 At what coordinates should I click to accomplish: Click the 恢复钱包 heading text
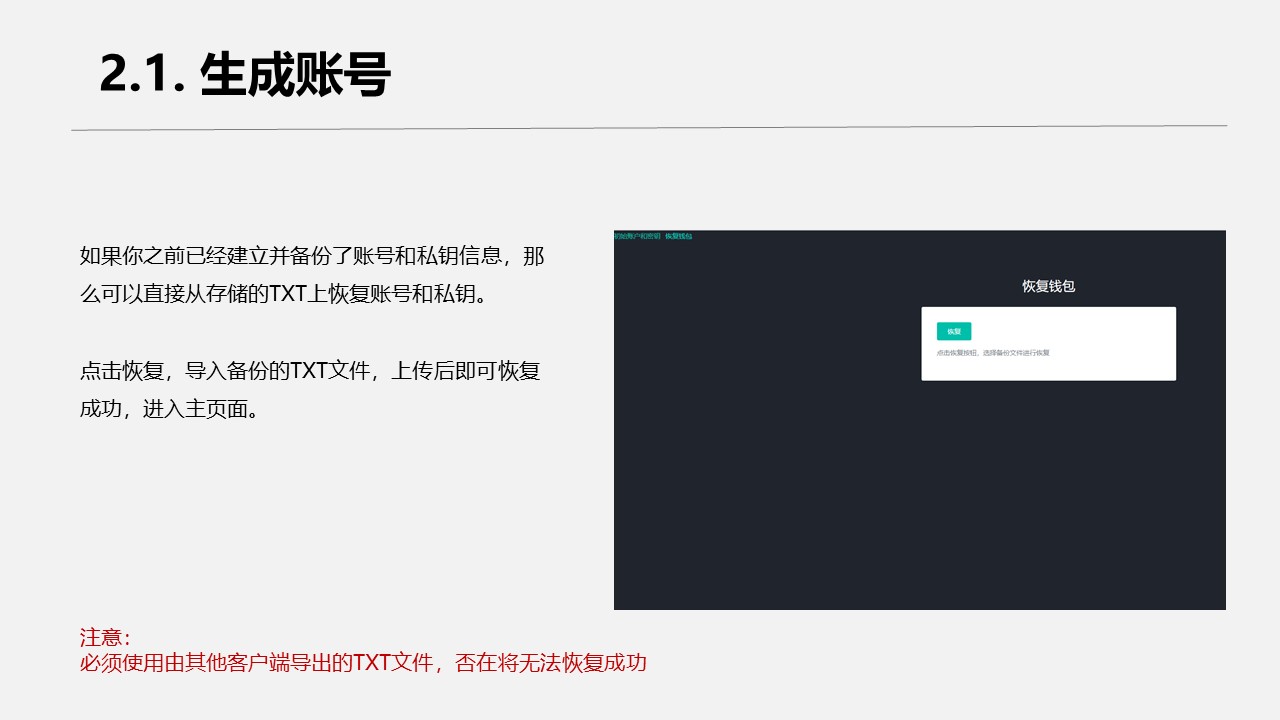(1048, 286)
